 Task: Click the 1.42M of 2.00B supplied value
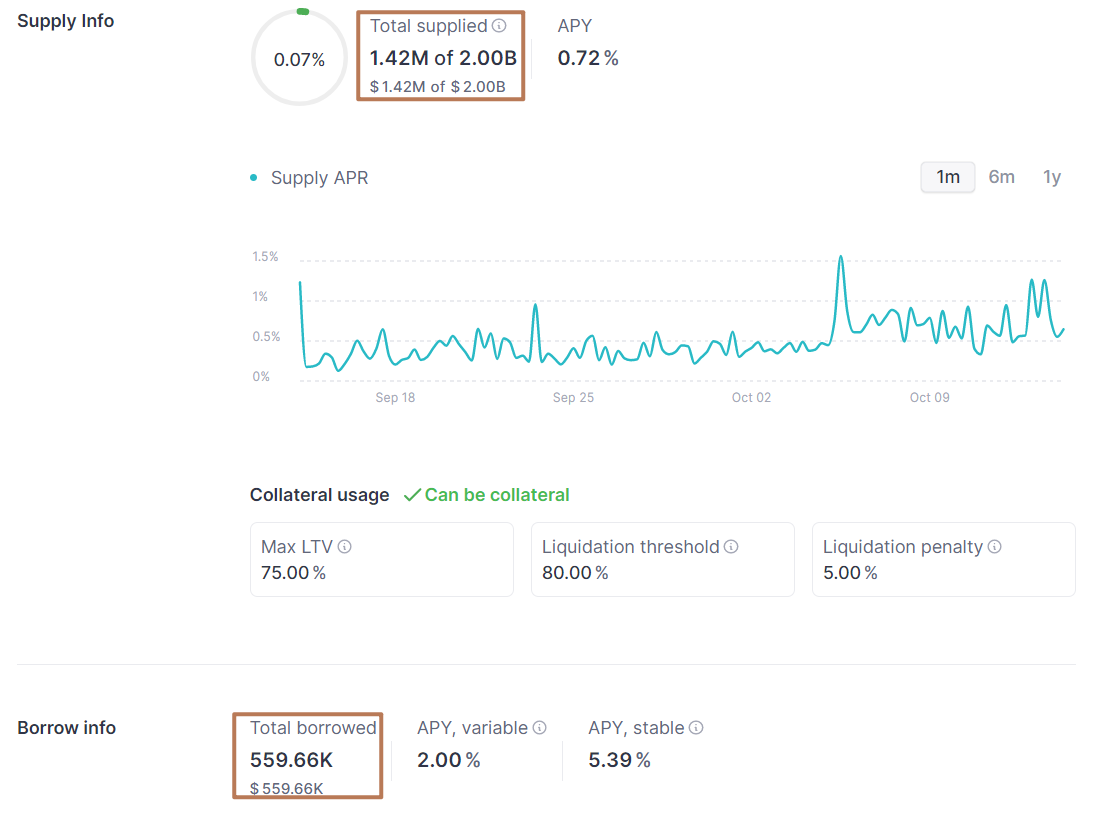443,58
